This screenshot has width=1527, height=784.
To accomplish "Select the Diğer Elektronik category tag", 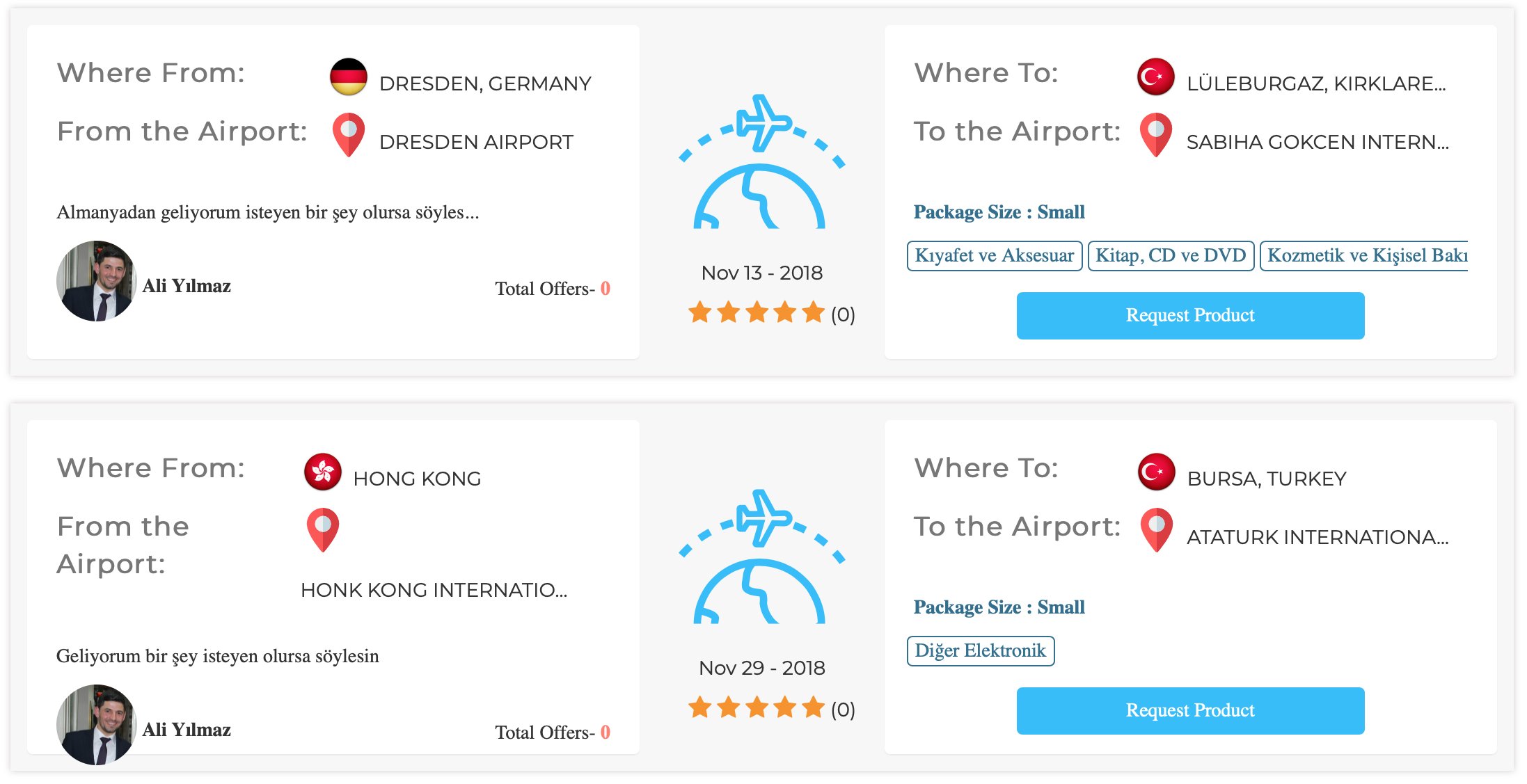I will pos(980,650).
